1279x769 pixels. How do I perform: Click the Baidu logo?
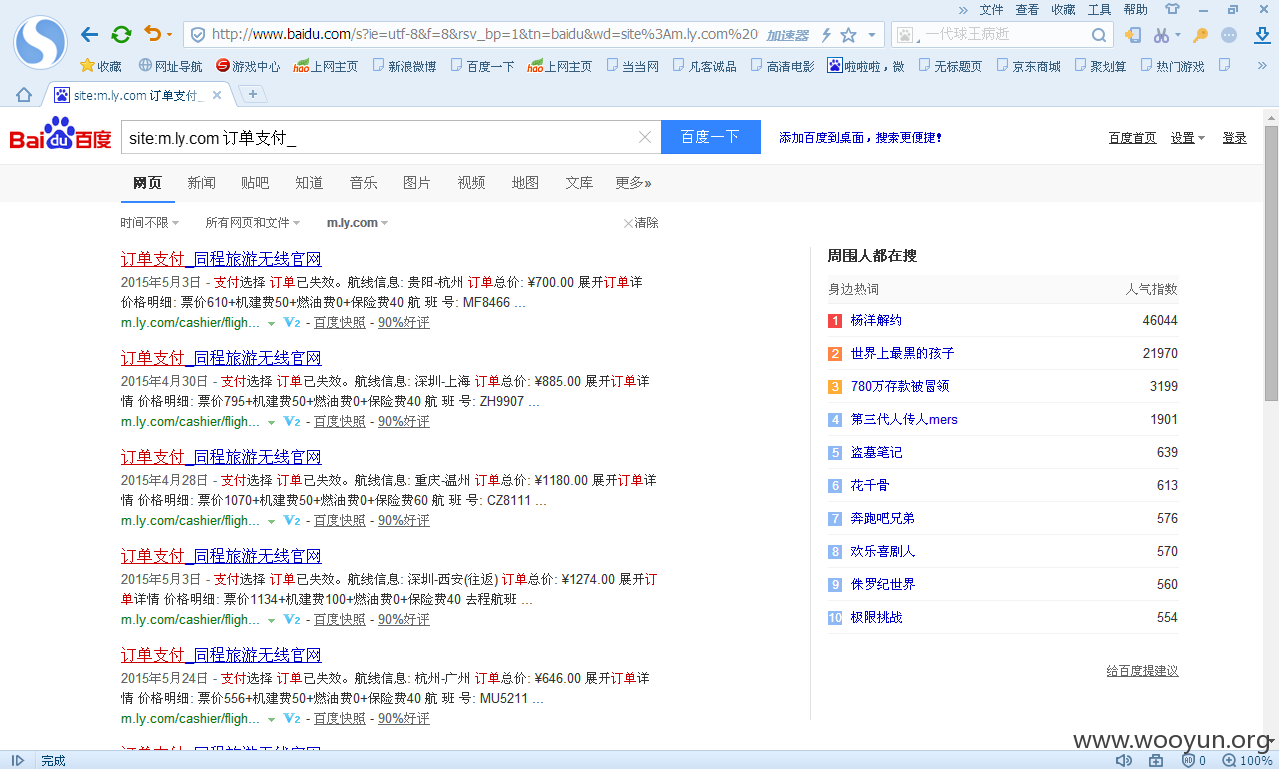pos(61,135)
